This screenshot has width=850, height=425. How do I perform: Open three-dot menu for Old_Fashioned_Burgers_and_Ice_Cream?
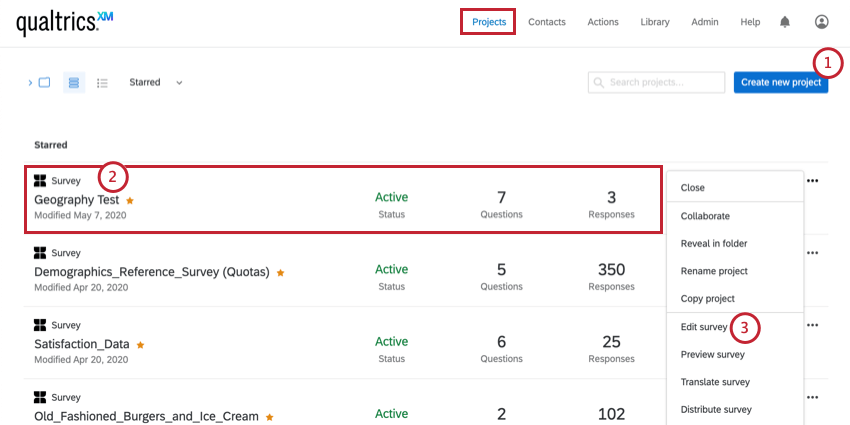812,397
